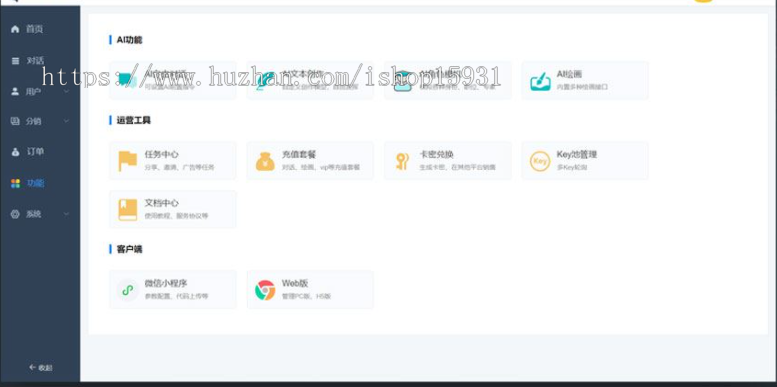Click the 系统 gear icon in sidebar

pos(15,214)
